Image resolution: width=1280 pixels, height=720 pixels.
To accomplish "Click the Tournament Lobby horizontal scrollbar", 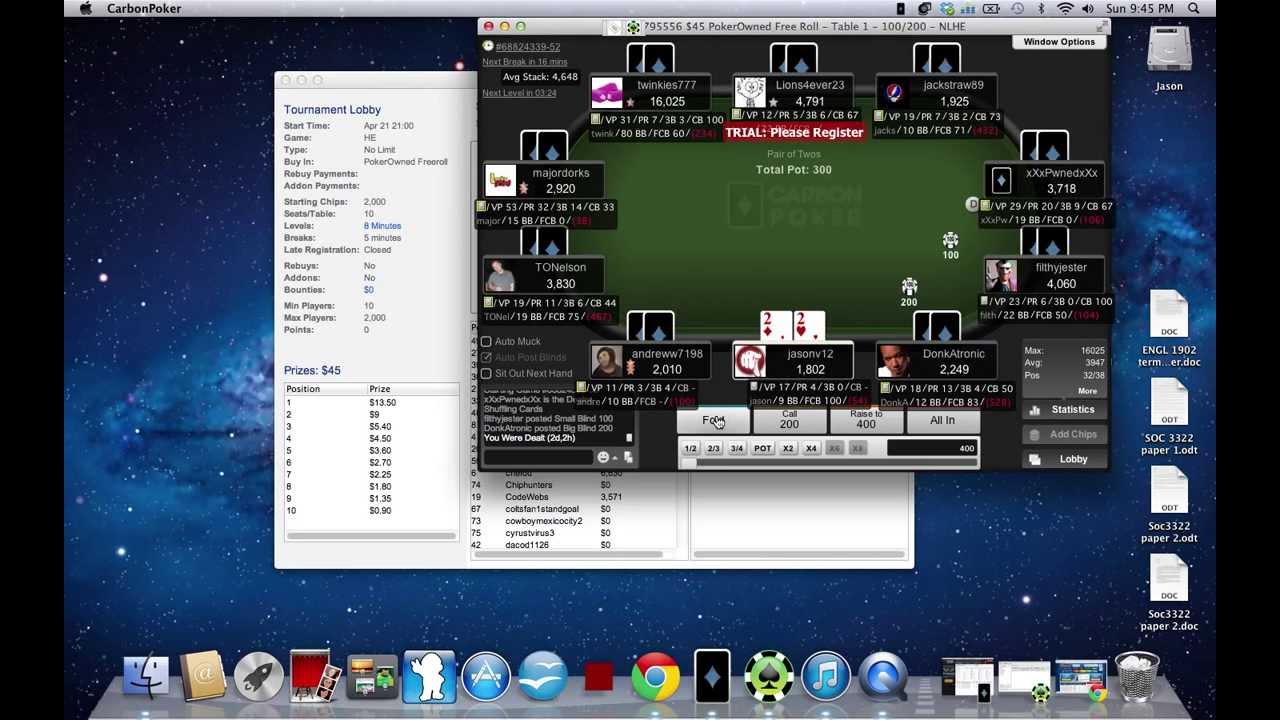I will pyautogui.click(x=371, y=536).
